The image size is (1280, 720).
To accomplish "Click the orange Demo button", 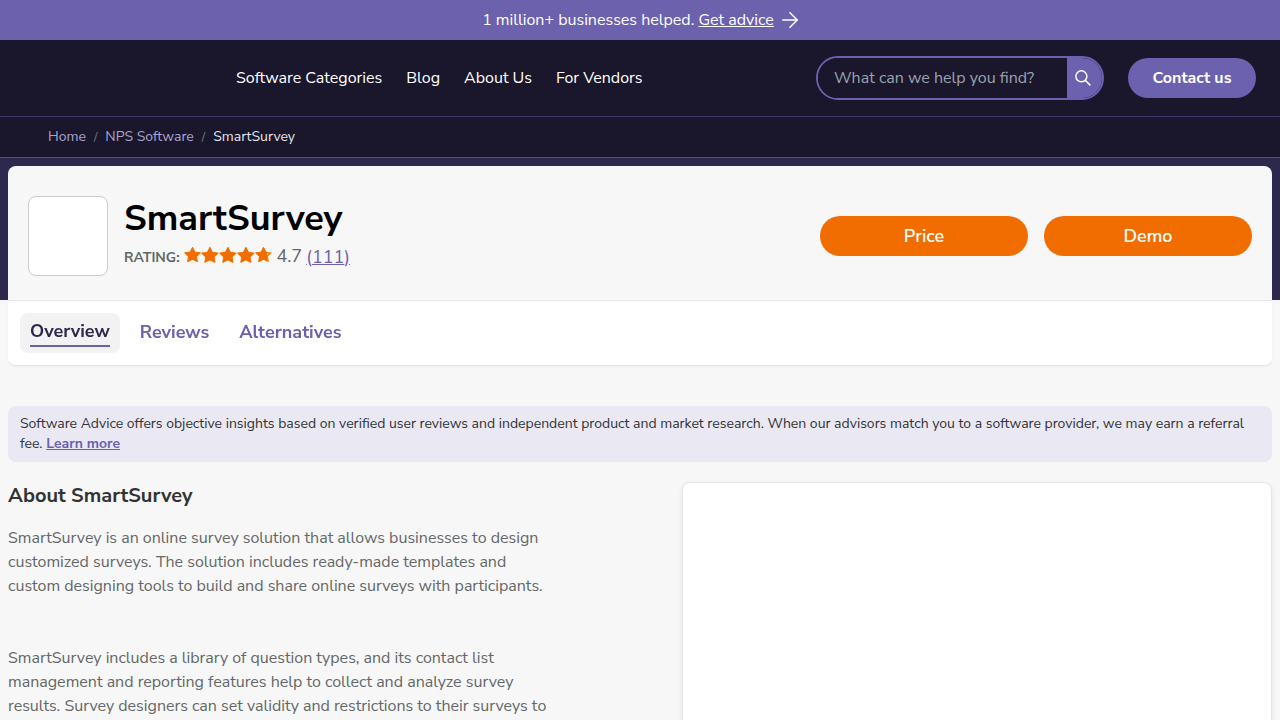I will coord(1148,236).
